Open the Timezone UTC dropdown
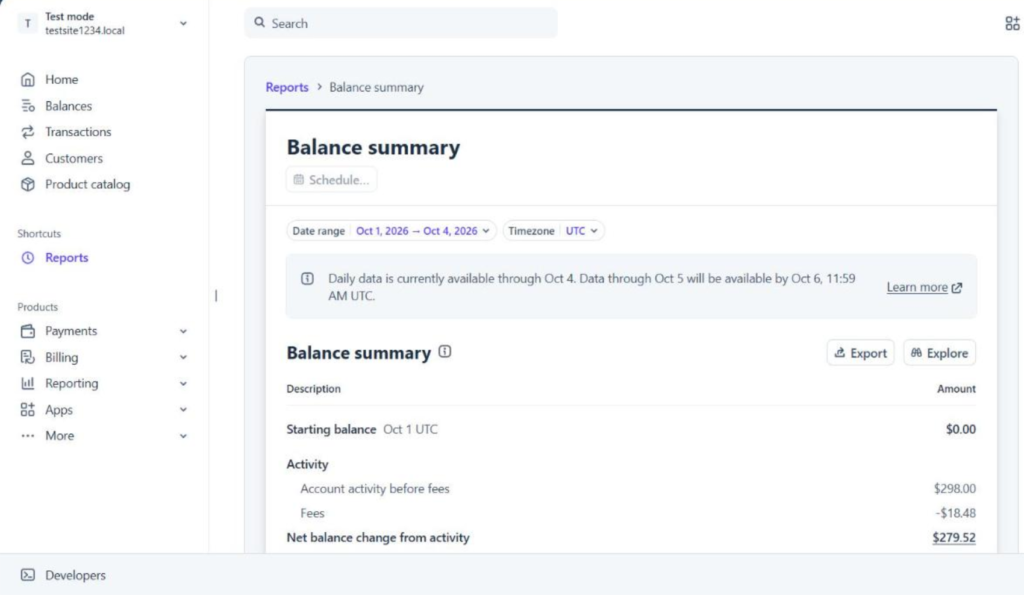1024x595 pixels. [x=553, y=231]
